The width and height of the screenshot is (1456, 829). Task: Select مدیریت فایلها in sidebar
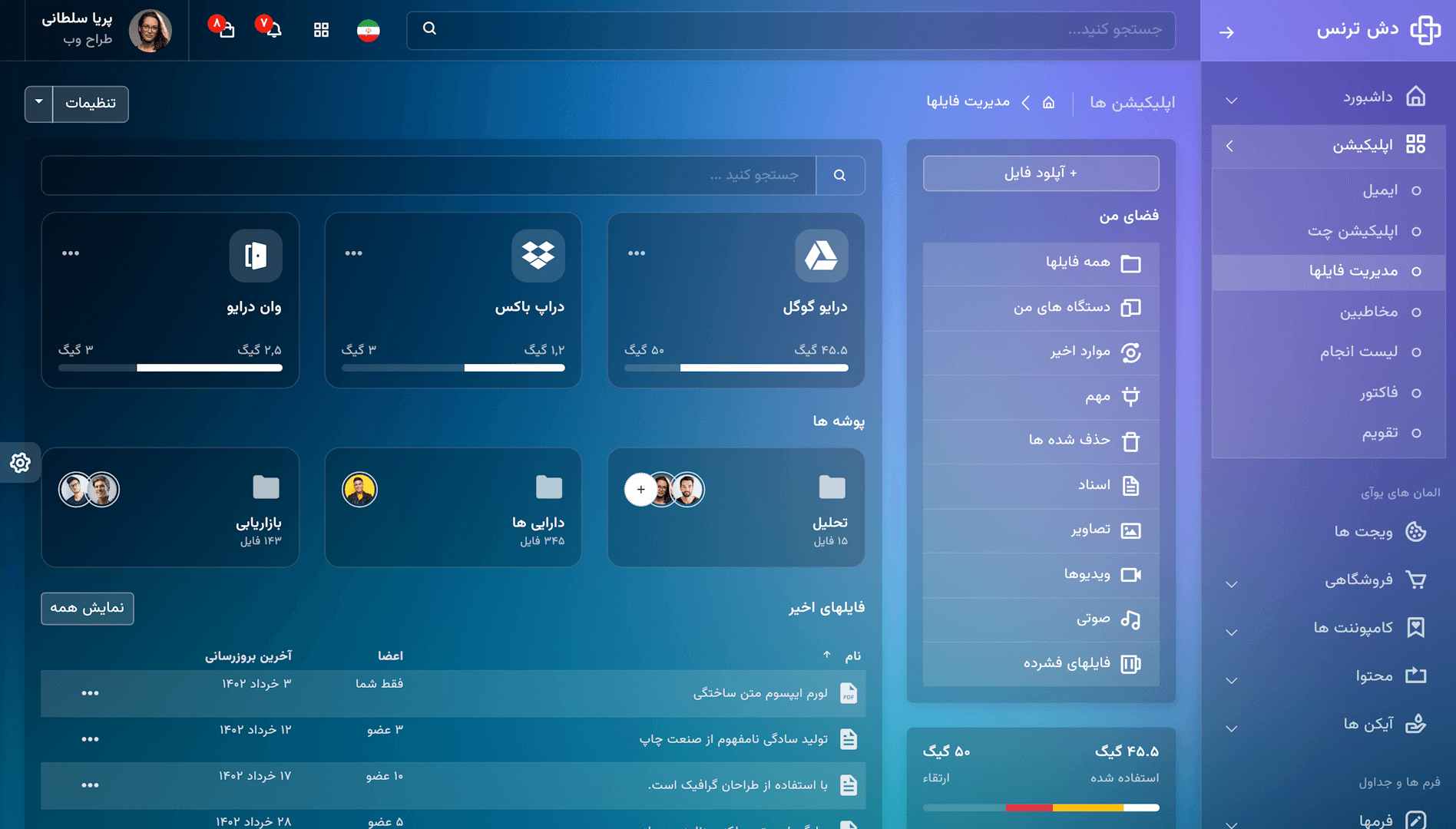1329,272
